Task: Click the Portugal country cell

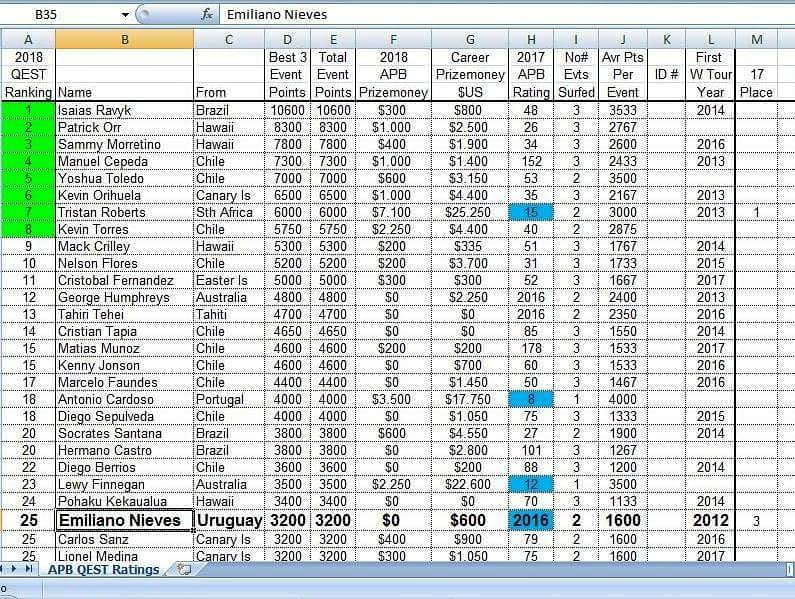Action: click(x=229, y=399)
